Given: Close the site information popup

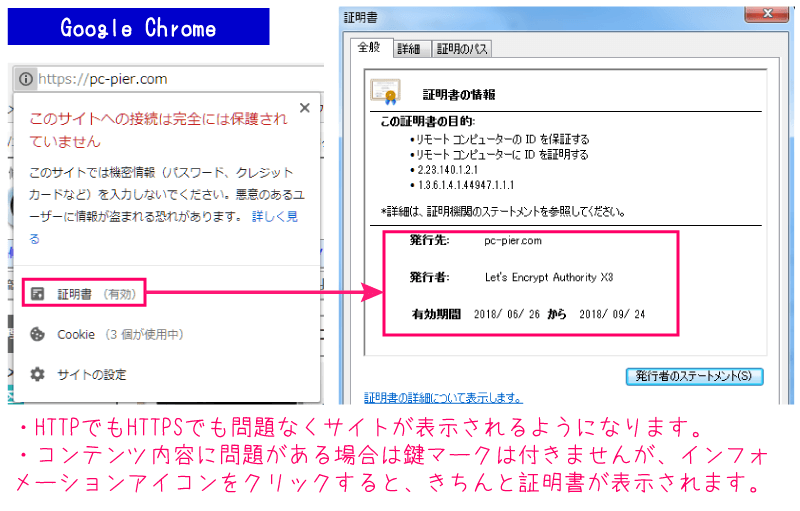Looking at the screenshot, I should (305, 108).
